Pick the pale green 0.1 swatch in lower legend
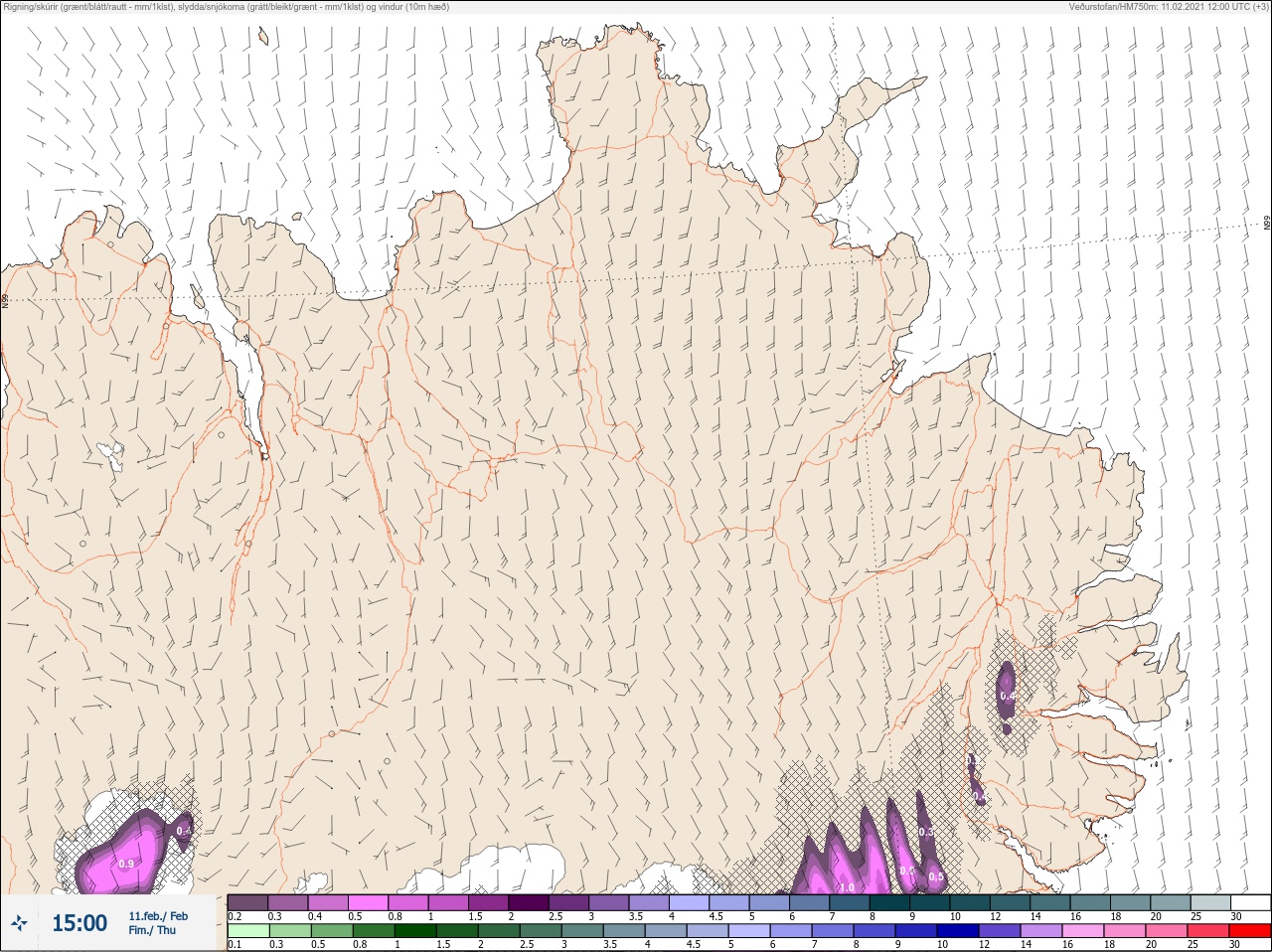The height and width of the screenshot is (952, 1272). coord(247,931)
